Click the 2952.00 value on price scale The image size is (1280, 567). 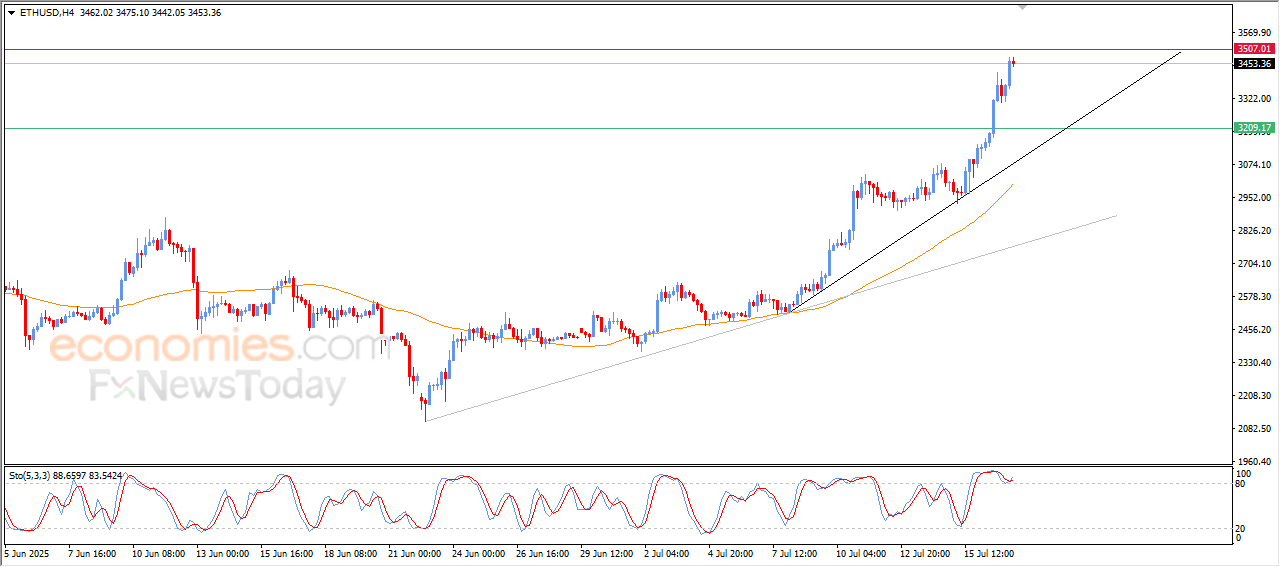[x=1254, y=198]
